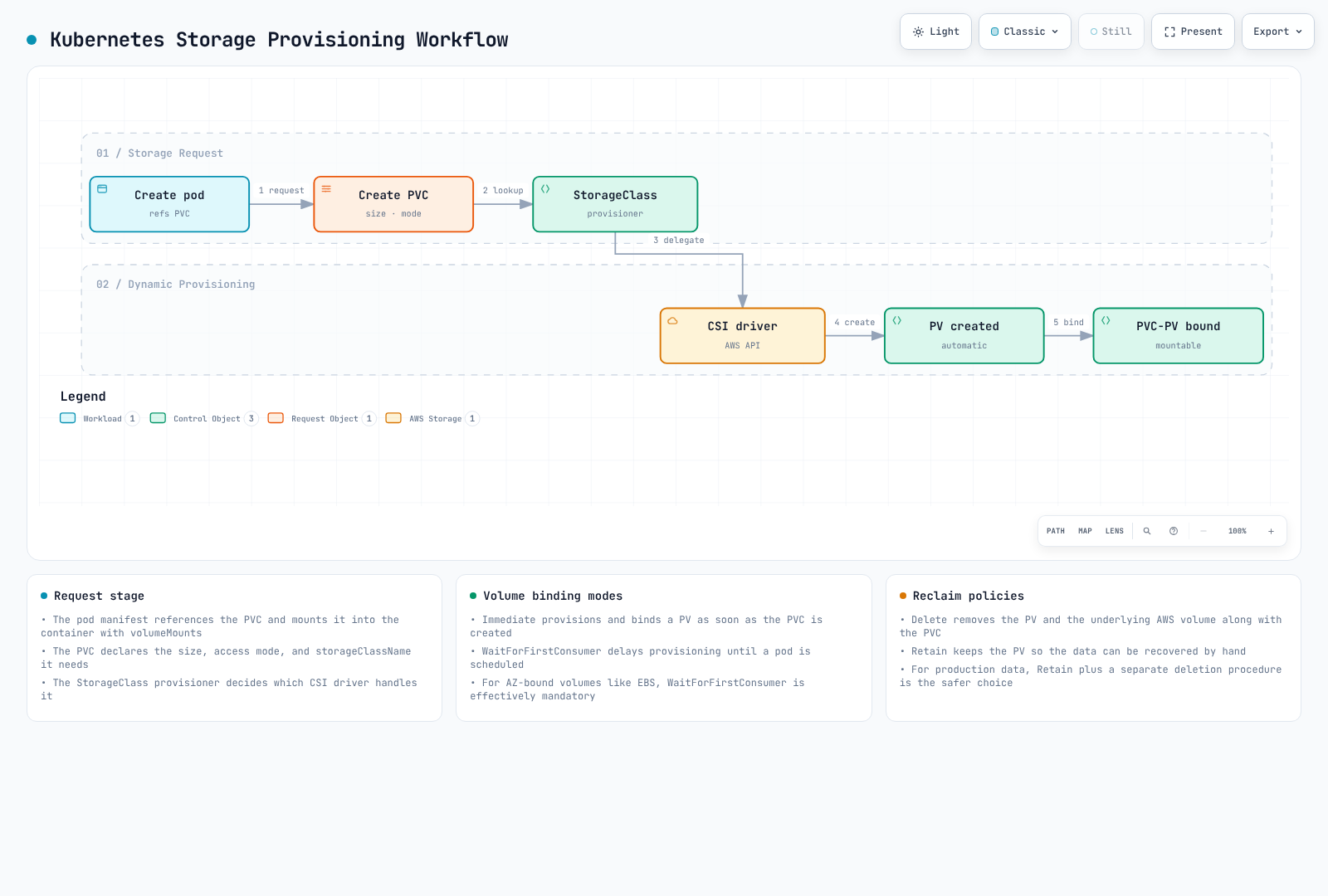Click the Control Object legend swatch
This screenshot has height=896, width=1328.
click(158, 418)
